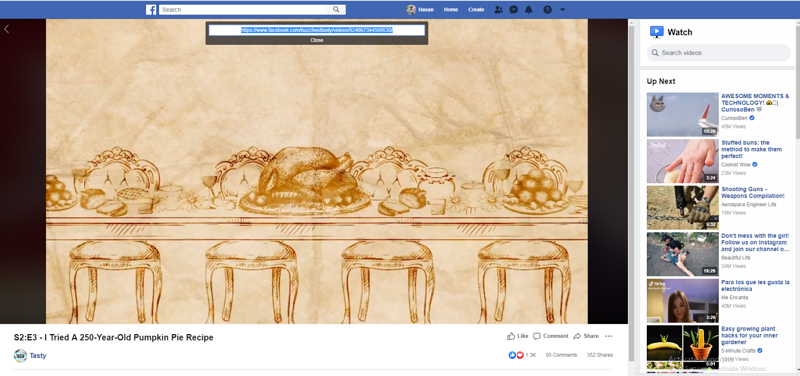Open the notifications bell icon
This screenshot has width=800, height=376.
(x=529, y=10)
